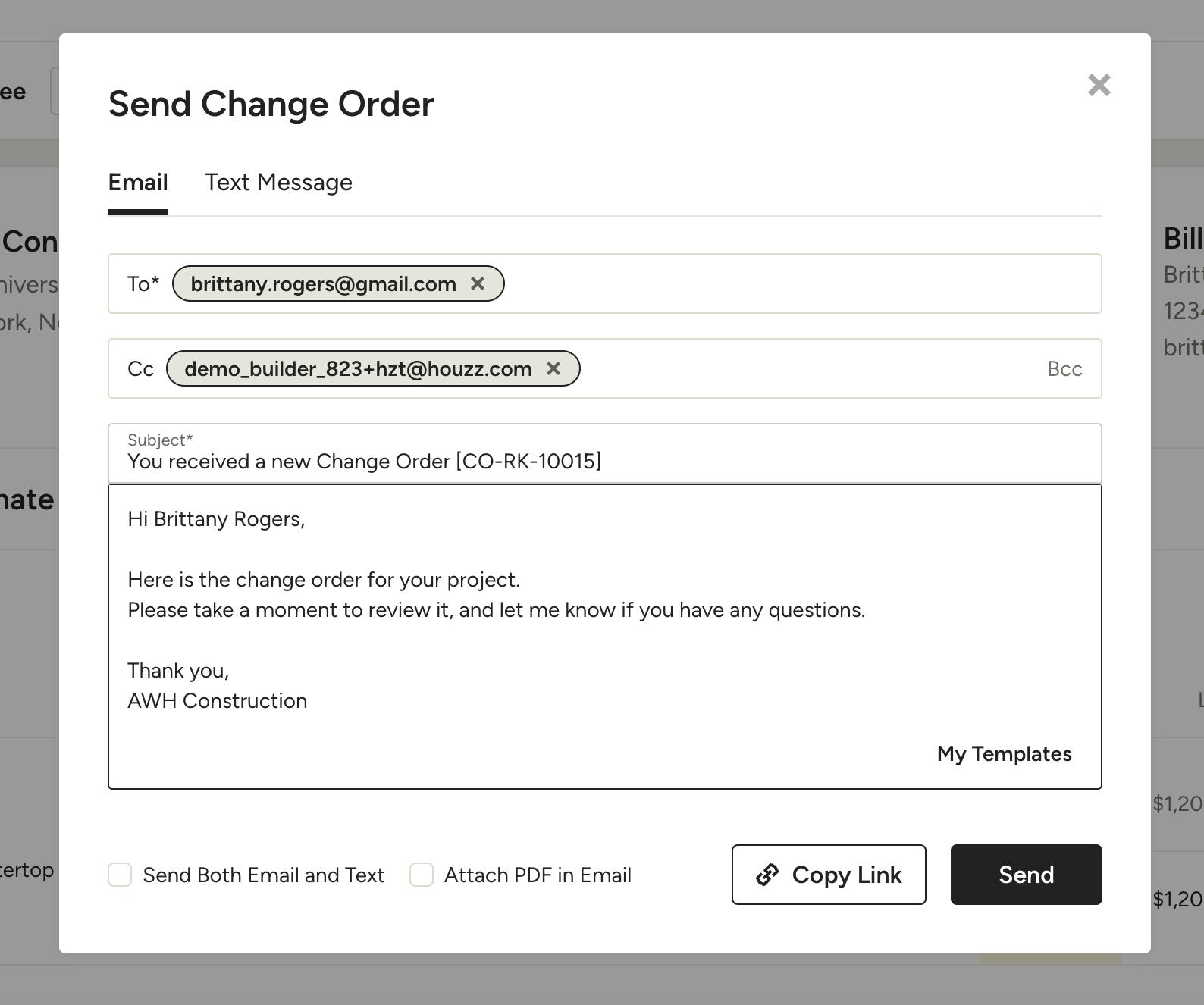Select the brittany.rogers@gmail.com recipient chip
1204x1005 pixels.
323,283
